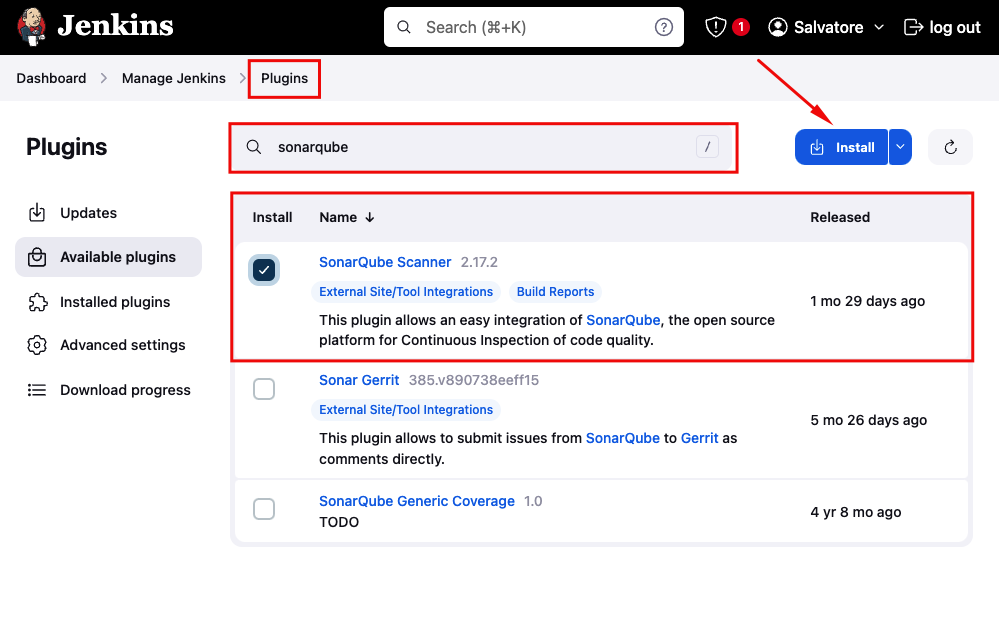Click the search help question mark icon

[663, 27]
